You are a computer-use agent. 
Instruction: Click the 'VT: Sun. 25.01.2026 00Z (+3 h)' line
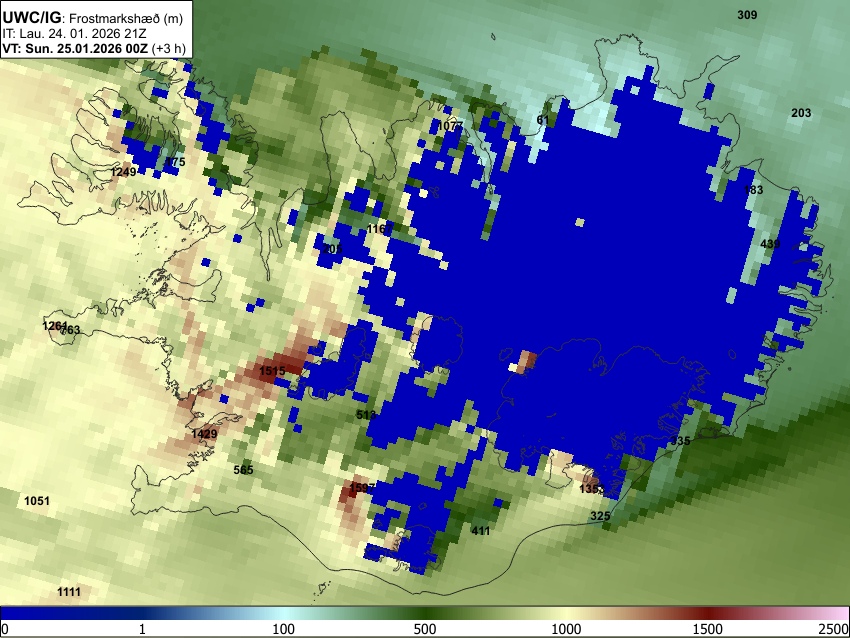[94, 48]
